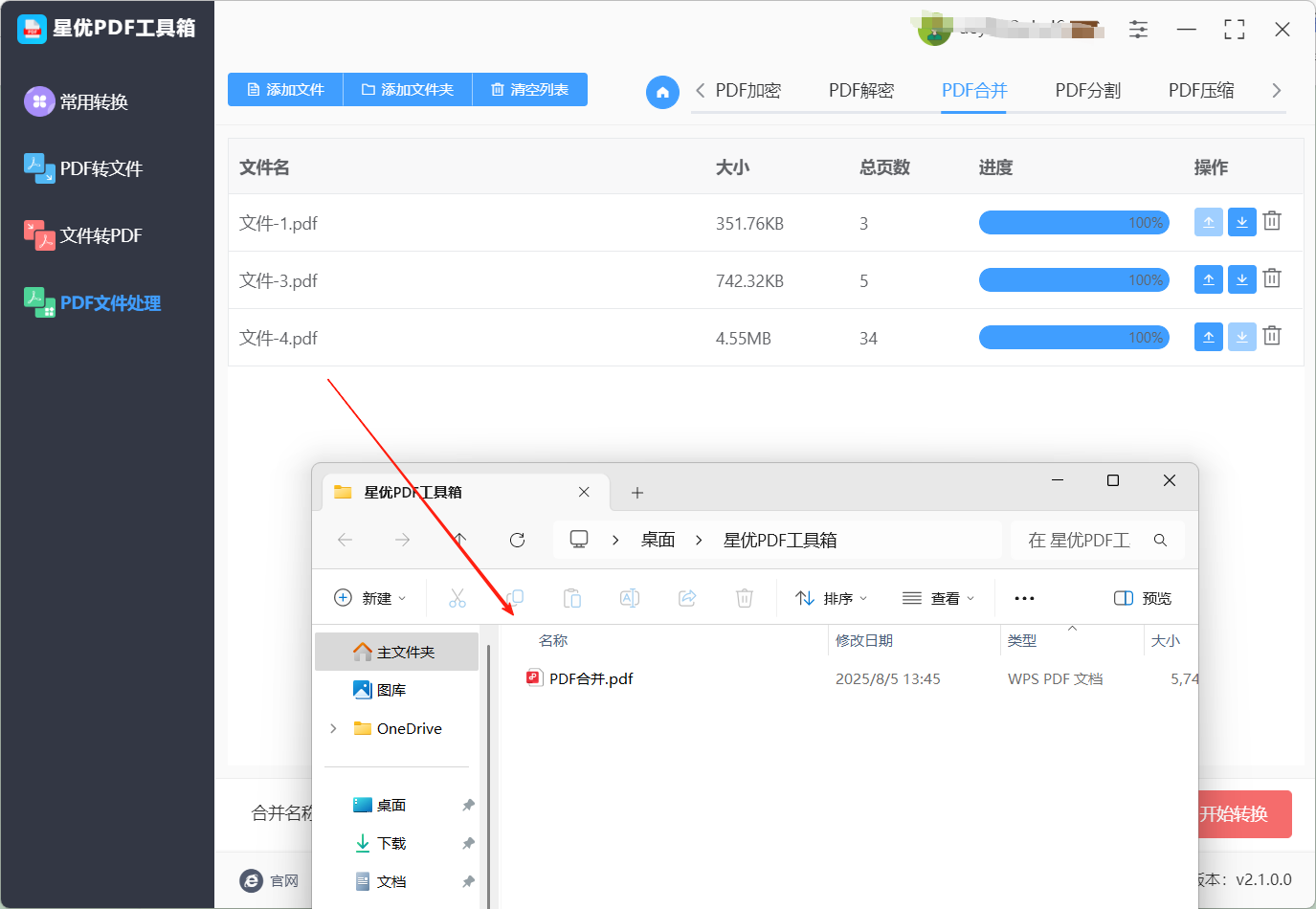Select 主文件夹 in Explorer navigation pane

397,652
